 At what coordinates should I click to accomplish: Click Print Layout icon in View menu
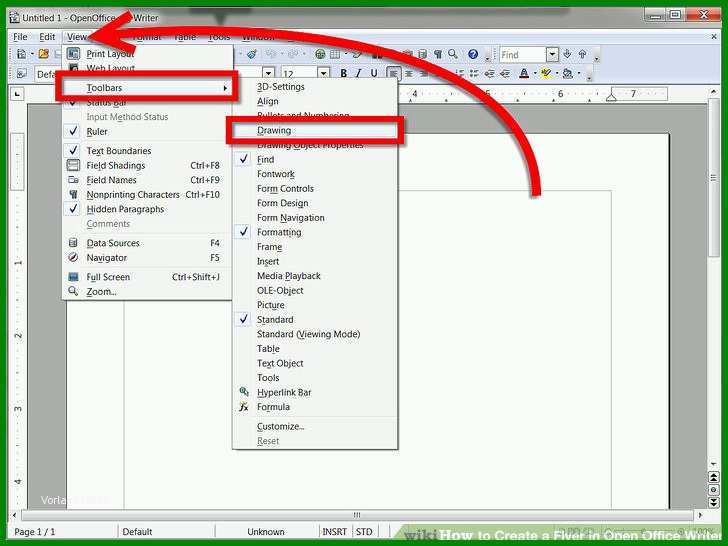[x=73, y=54]
